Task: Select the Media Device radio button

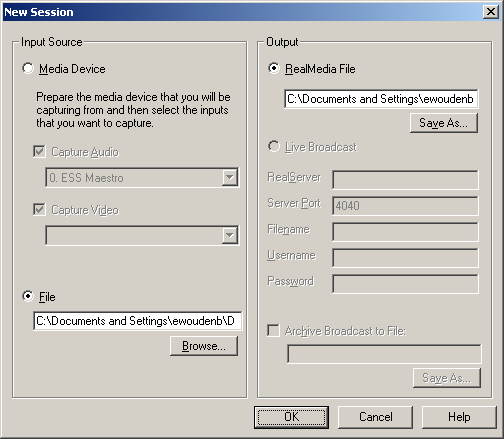Action: tap(28, 69)
